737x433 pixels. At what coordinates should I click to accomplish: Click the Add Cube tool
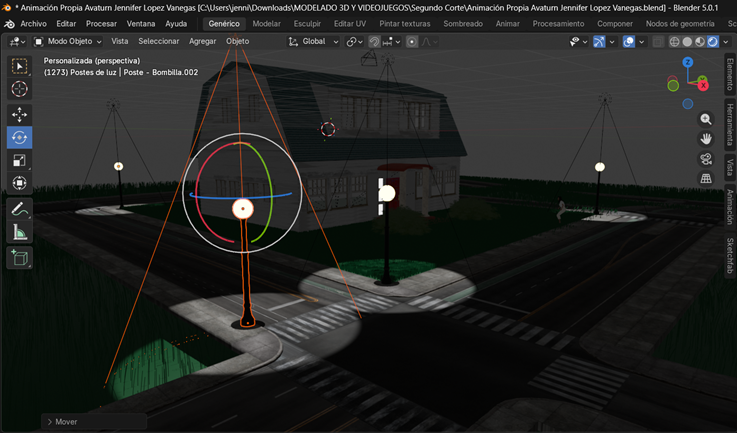coord(19,258)
